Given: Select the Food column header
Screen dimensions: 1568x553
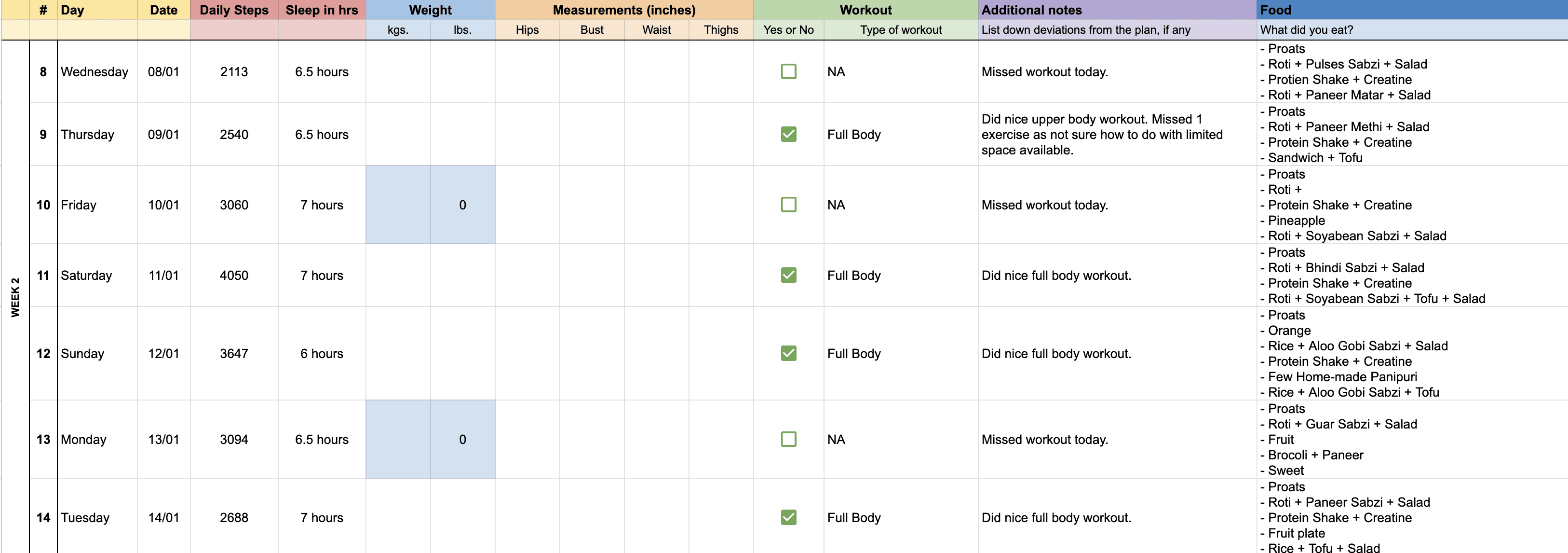Looking at the screenshot, I should pos(1411,10).
